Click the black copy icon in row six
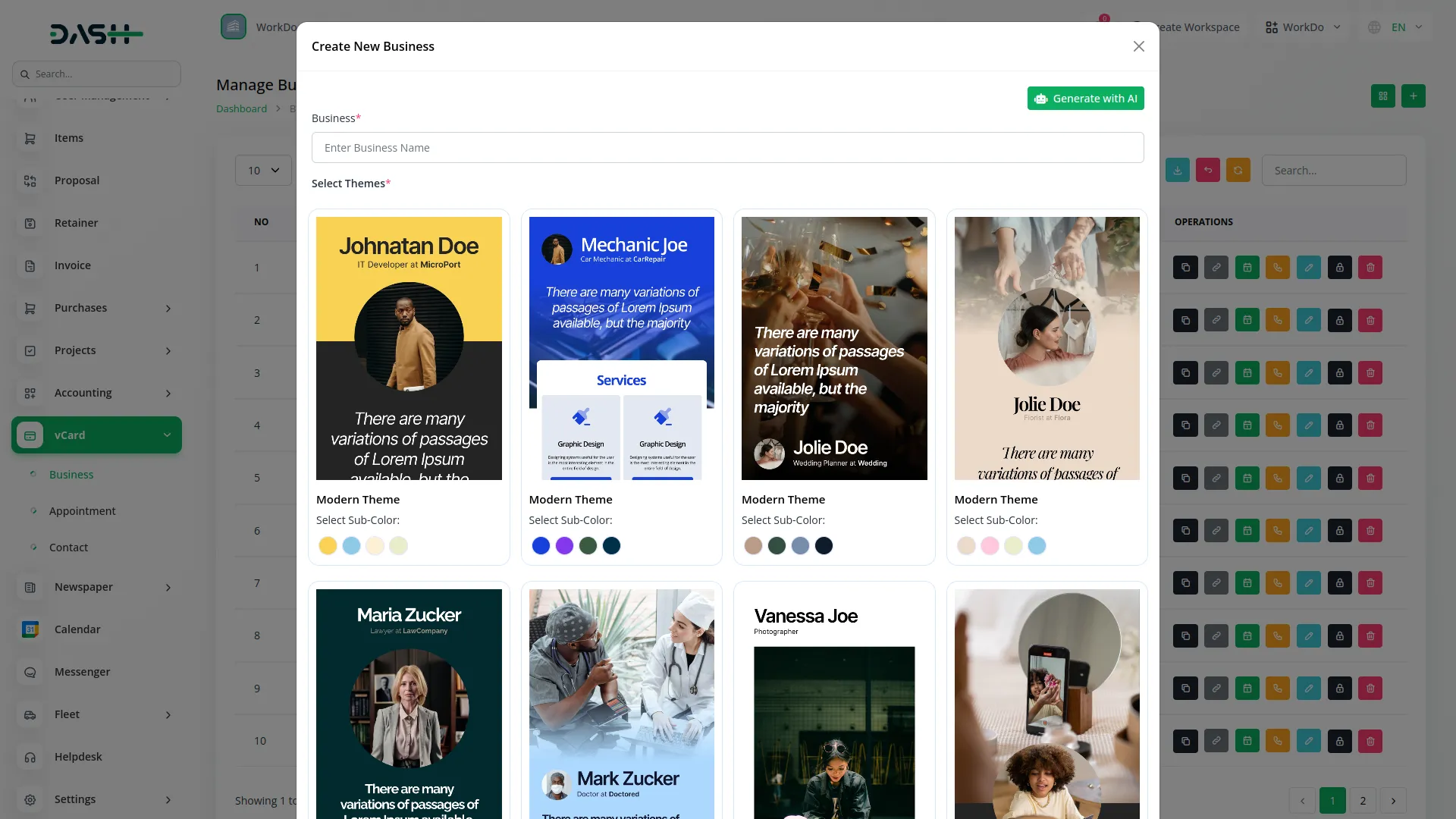 (1186, 531)
